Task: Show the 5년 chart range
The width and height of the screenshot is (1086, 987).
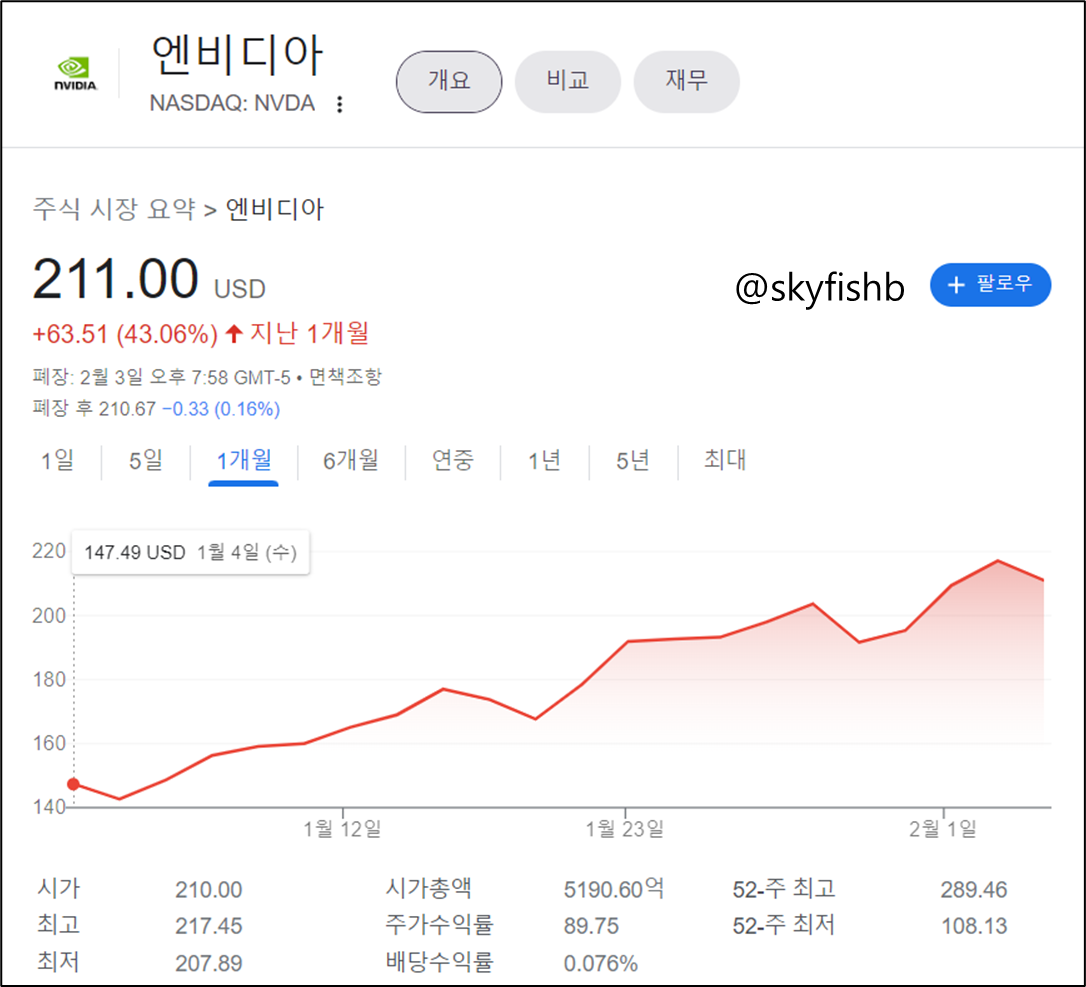Action: coord(633,461)
